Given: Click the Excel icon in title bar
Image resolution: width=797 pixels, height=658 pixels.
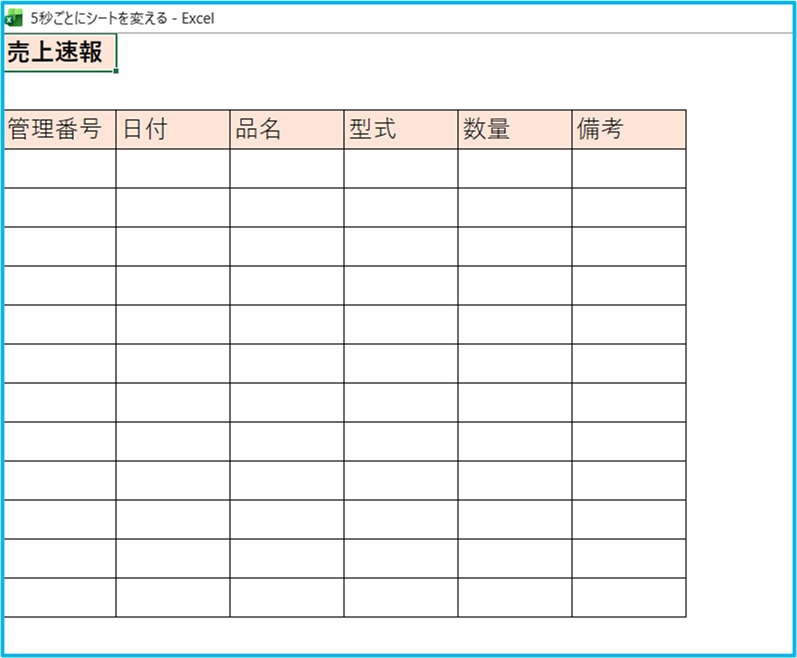Looking at the screenshot, I should point(15,18).
